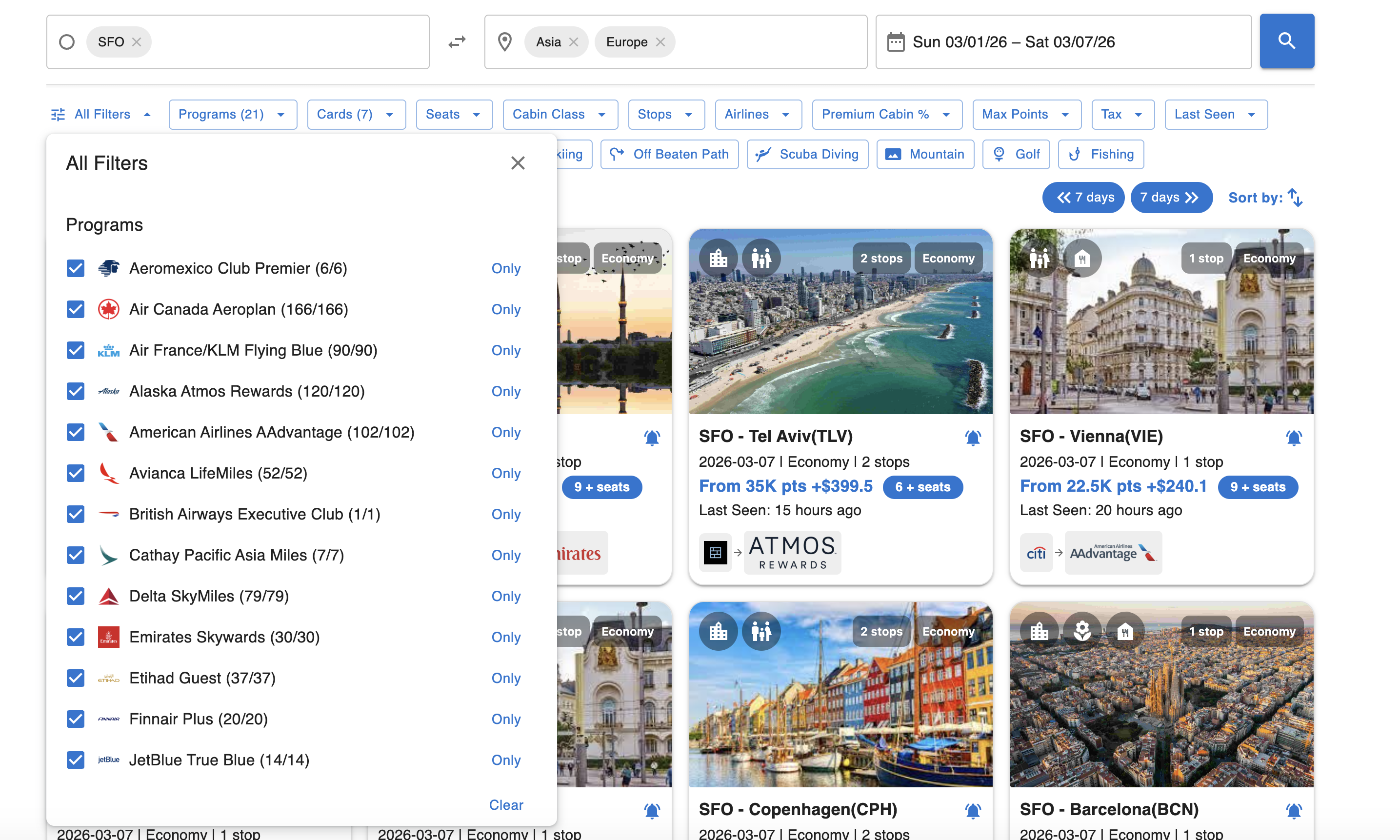Click the calendar icon in date field
The width and height of the screenshot is (1400, 840).
[895, 42]
